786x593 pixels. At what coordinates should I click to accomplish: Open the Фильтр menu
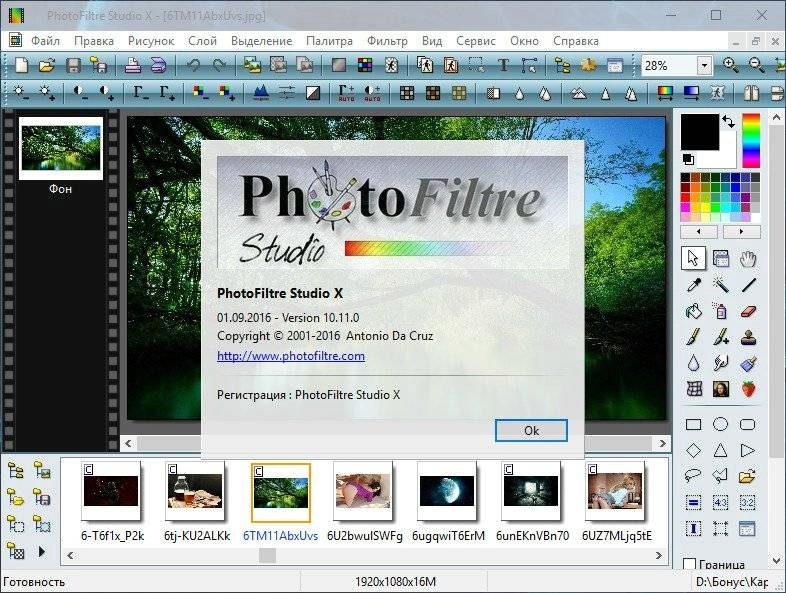click(x=387, y=41)
